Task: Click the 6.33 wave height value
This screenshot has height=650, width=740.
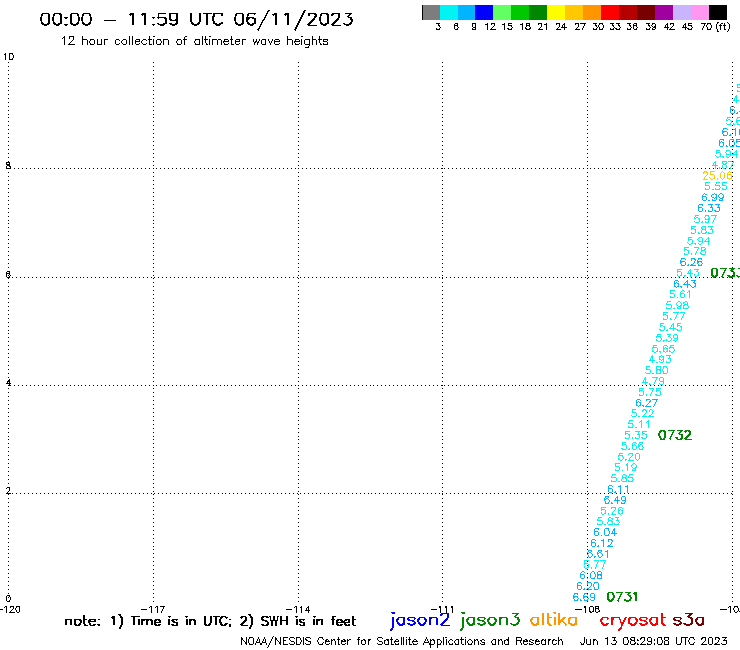Action: pos(709,209)
